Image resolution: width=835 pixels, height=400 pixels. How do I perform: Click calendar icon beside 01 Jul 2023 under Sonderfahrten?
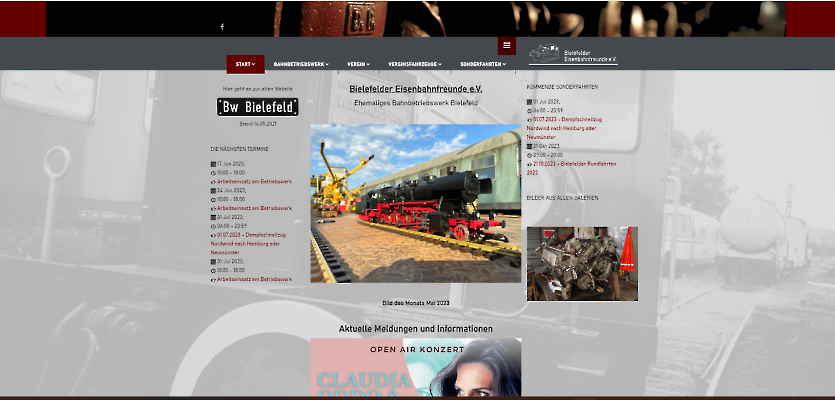pos(529,102)
